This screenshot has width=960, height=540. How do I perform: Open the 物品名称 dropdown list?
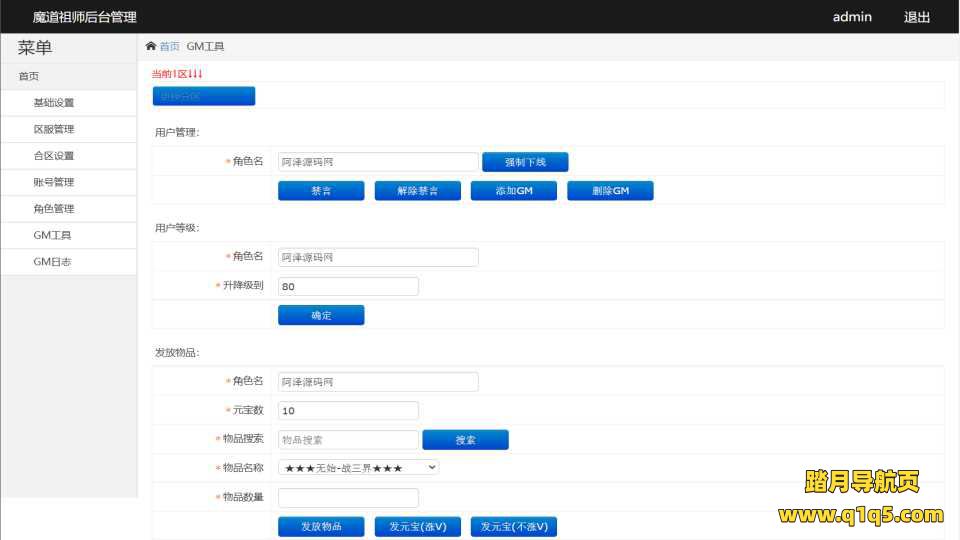pyautogui.click(x=358, y=467)
